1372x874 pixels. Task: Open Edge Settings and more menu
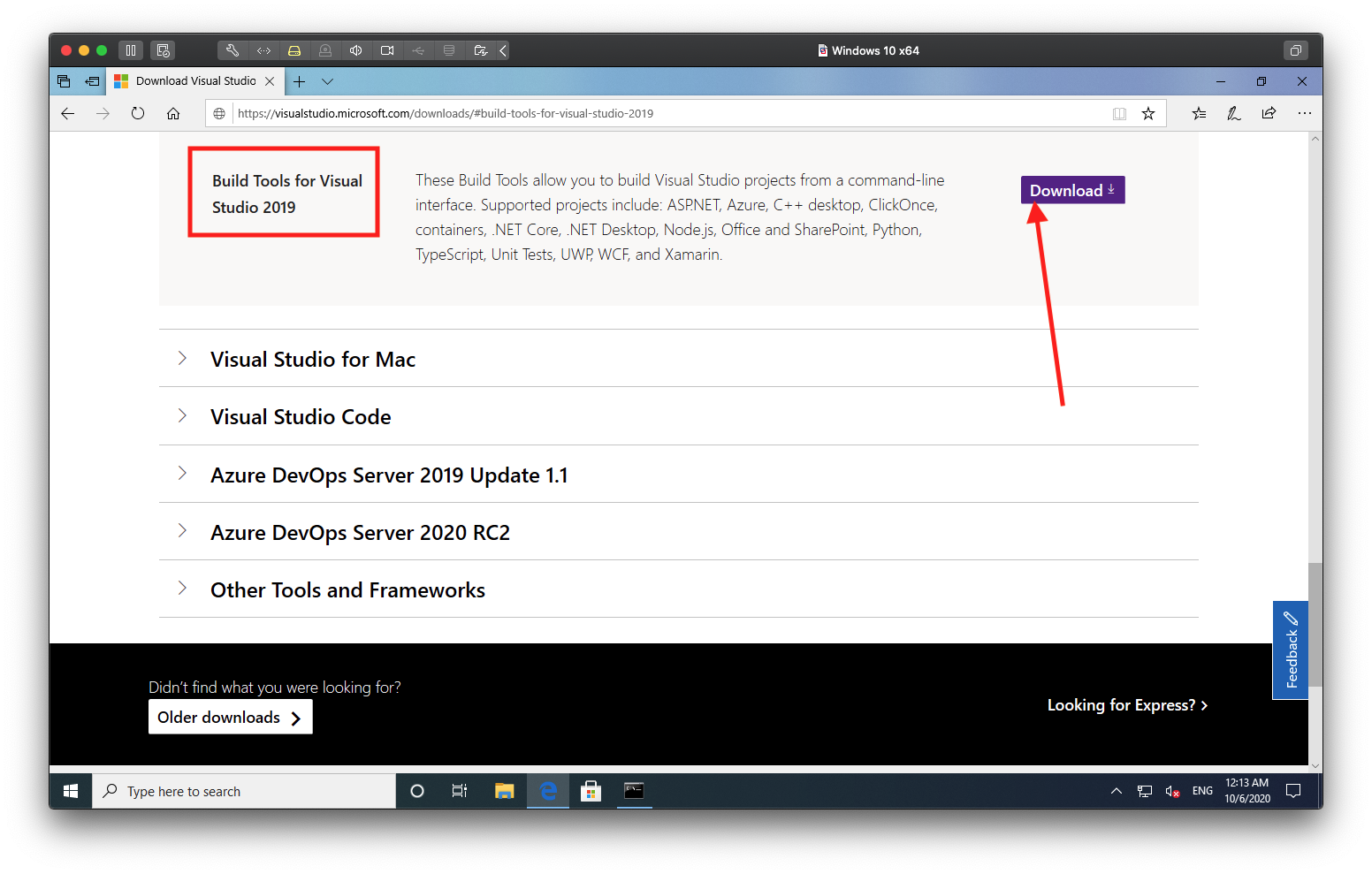point(1305,113)
